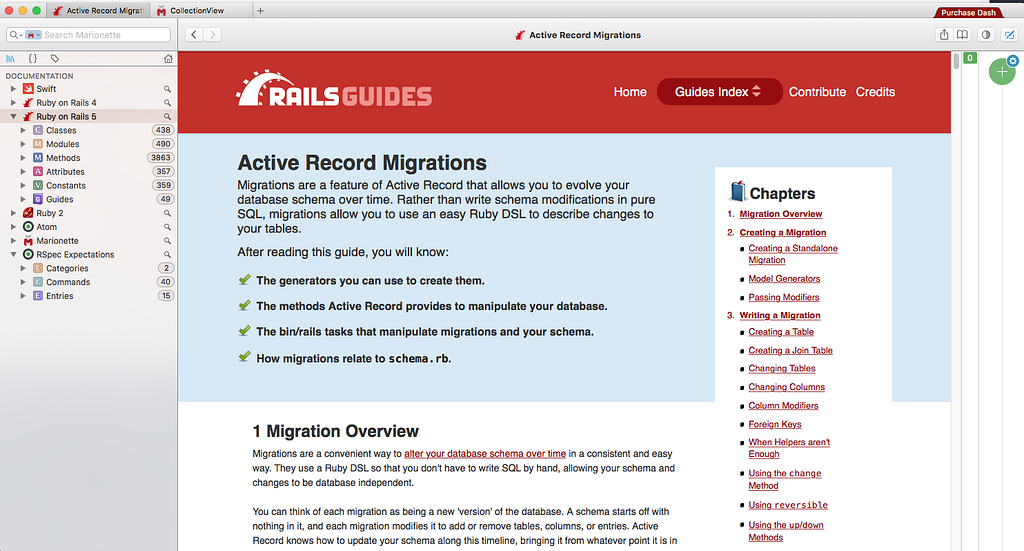Switch to the Active Record Migrations tab
Image resolution: width=1024 pixels, height=551 pixels.
click(98, 10)
